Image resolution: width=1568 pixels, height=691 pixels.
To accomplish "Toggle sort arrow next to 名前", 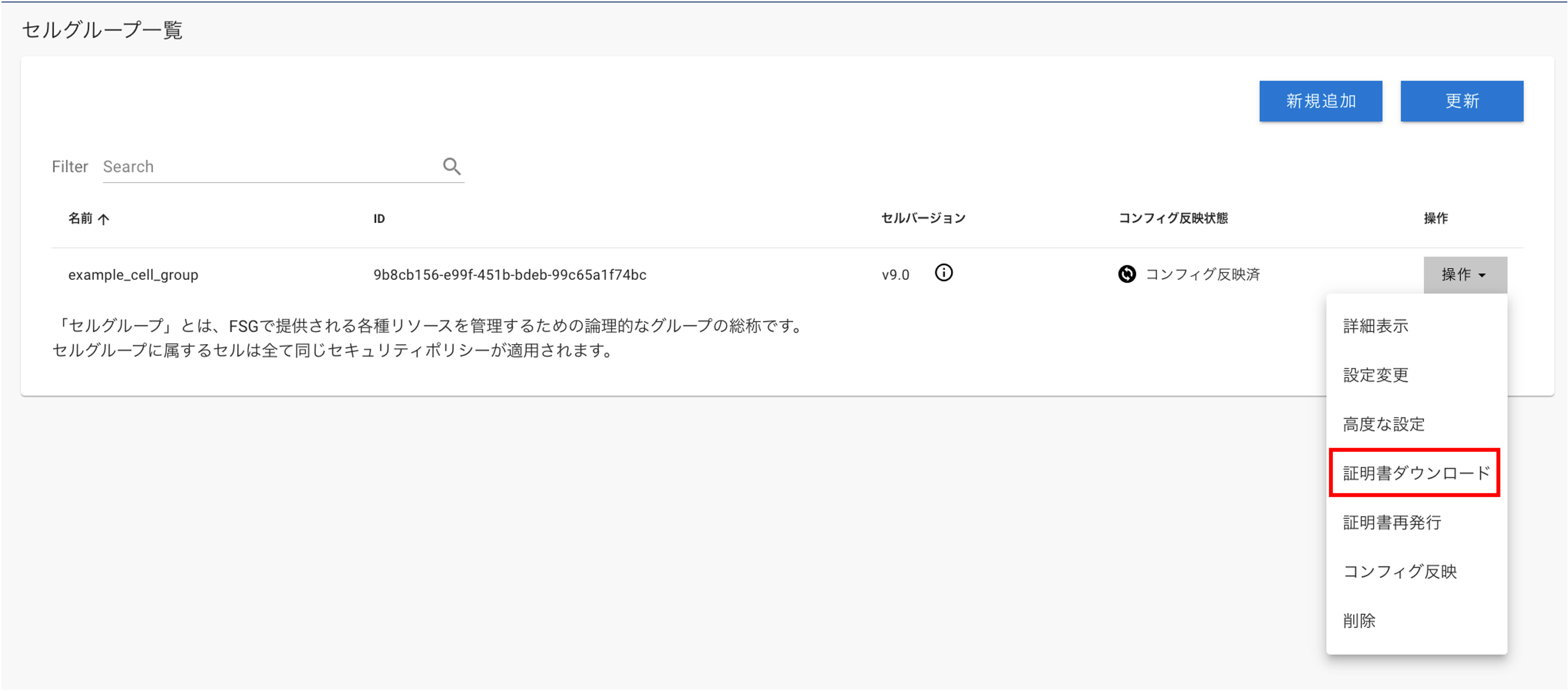I will click(x=103, y=219).
